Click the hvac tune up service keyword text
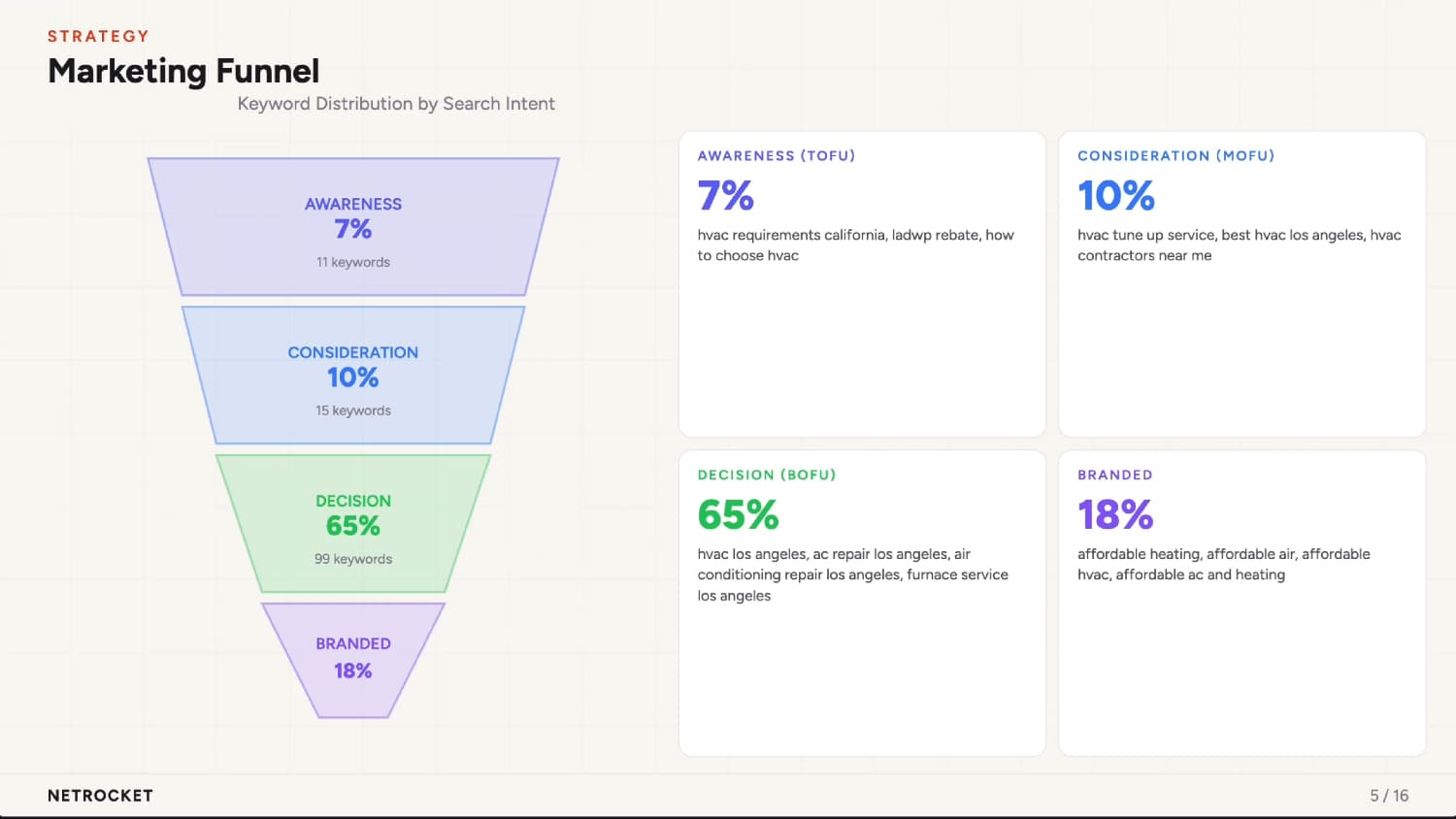Image resolution: width=1456 pixels, height=819 pixels. click(x=1145, y=235)
